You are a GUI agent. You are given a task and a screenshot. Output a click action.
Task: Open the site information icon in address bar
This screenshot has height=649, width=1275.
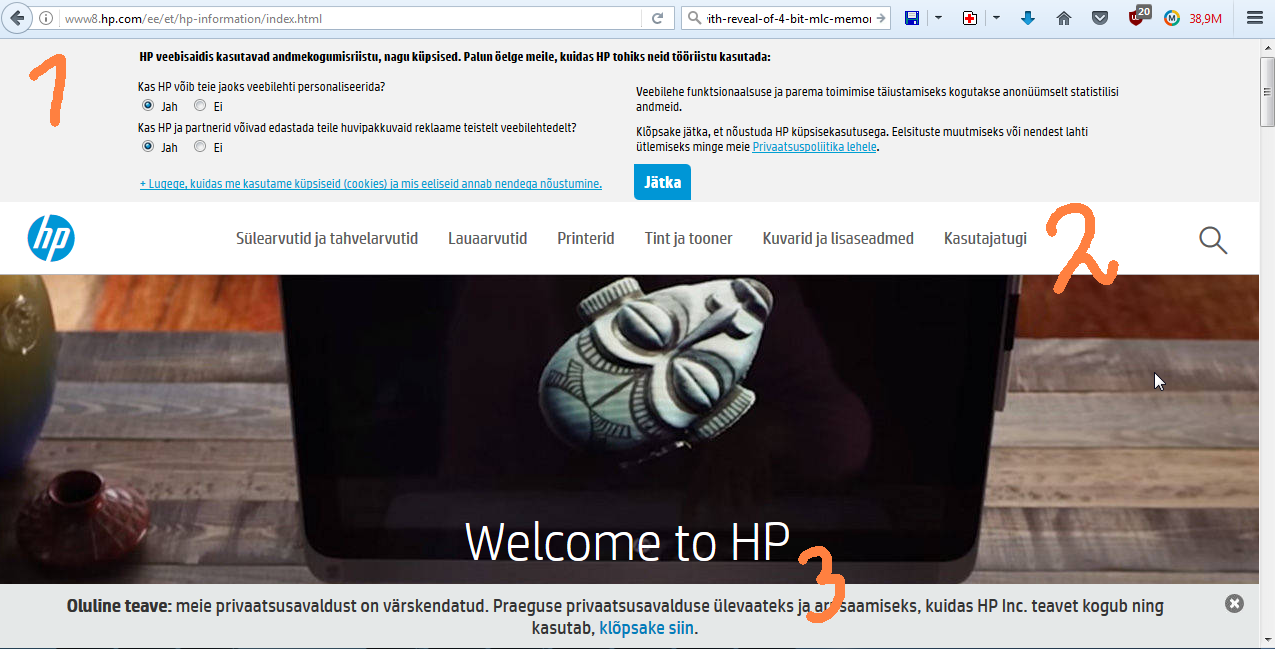48,18
